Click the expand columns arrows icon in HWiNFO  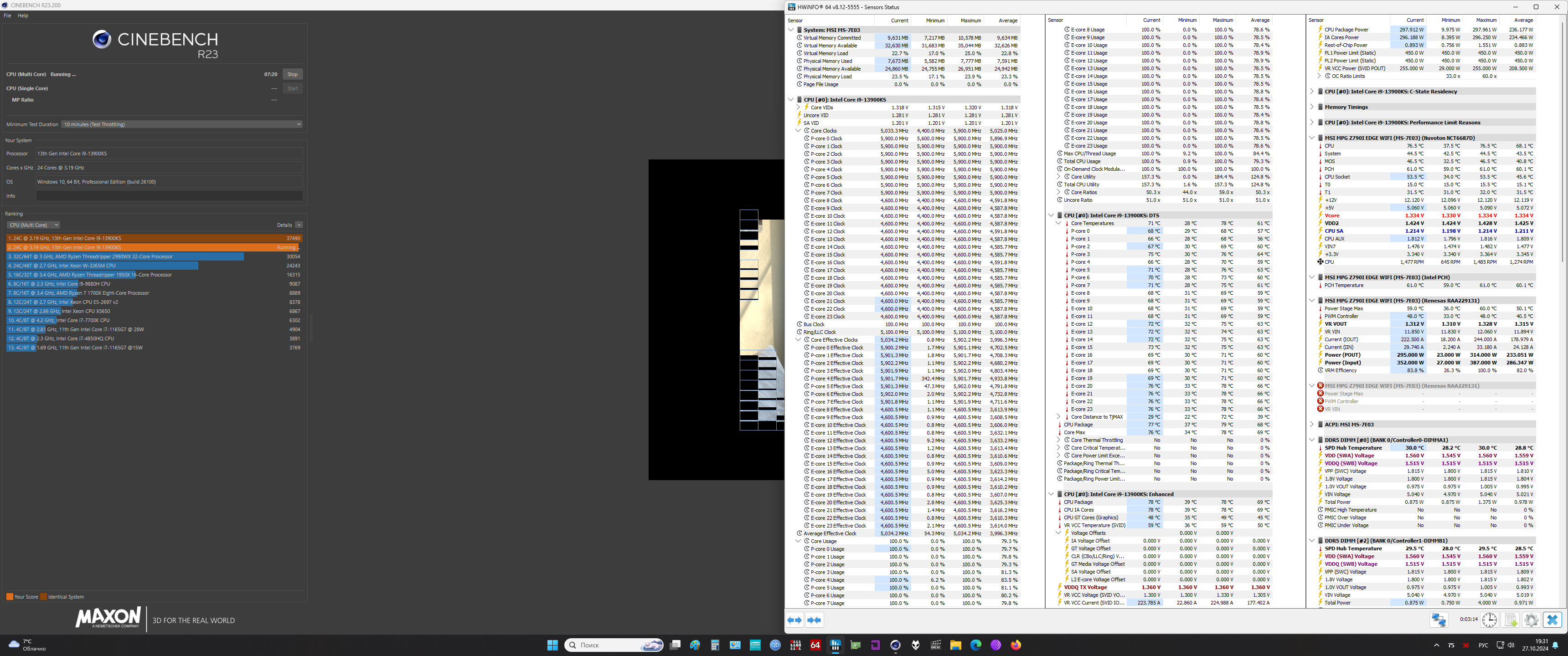(794, 620)
